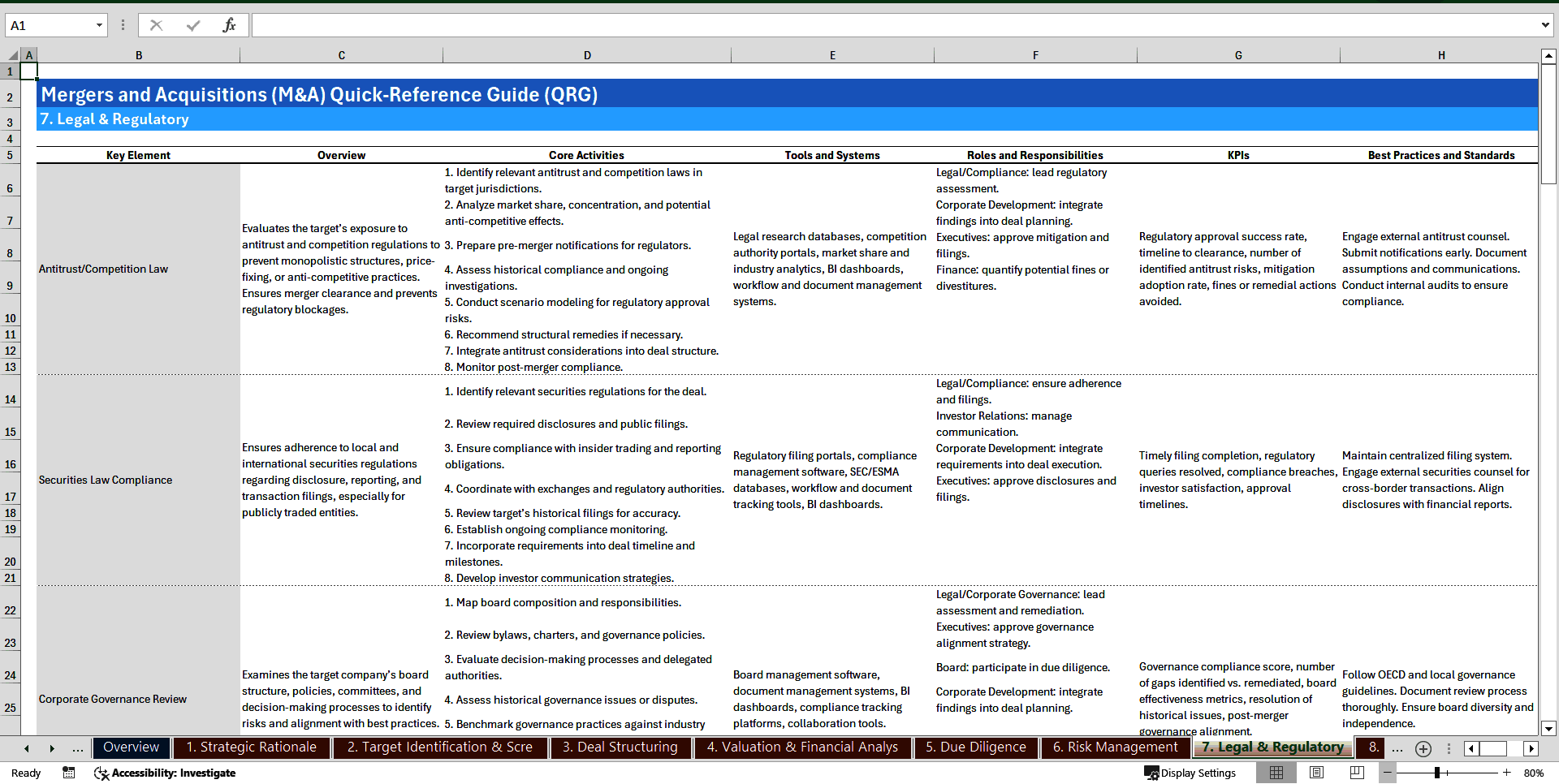Viewport: 1559px width, 784px height.
Task: Click the sheet options three-dot icon
Action: coord(1449,748)
